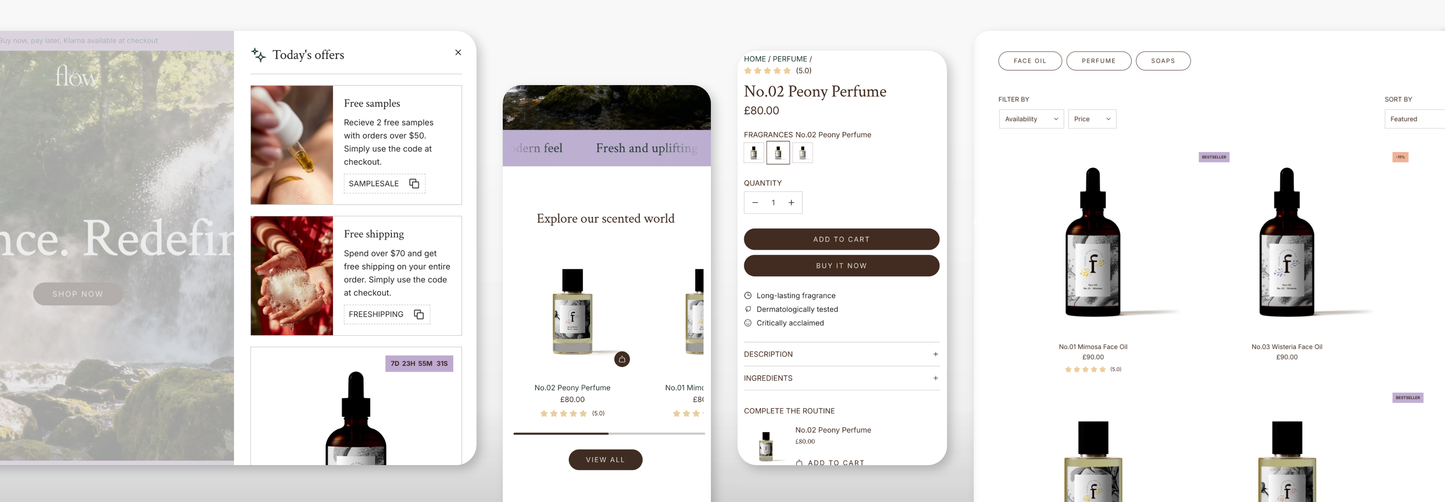The width and height of the screenshot is (1445, 502).
Task: Expand the Ingredients accordion
Action: (x=841, y=378)
